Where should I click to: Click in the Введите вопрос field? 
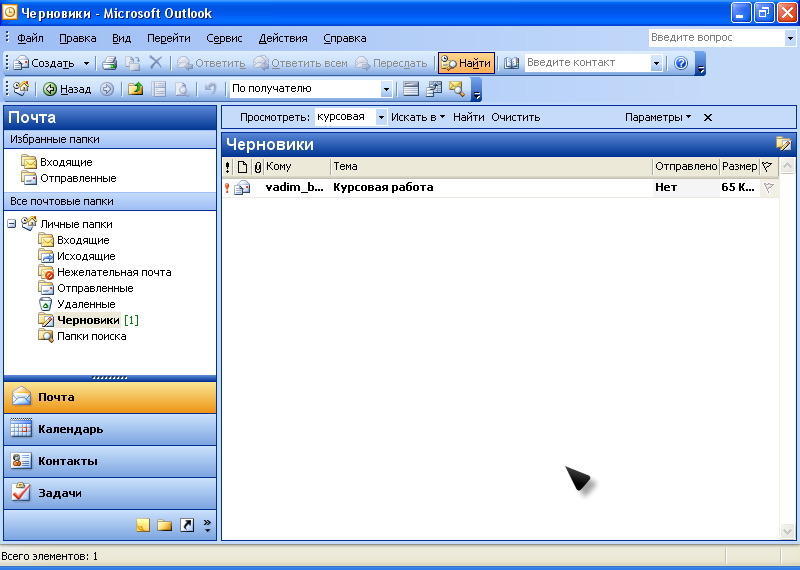click(716, 38)
